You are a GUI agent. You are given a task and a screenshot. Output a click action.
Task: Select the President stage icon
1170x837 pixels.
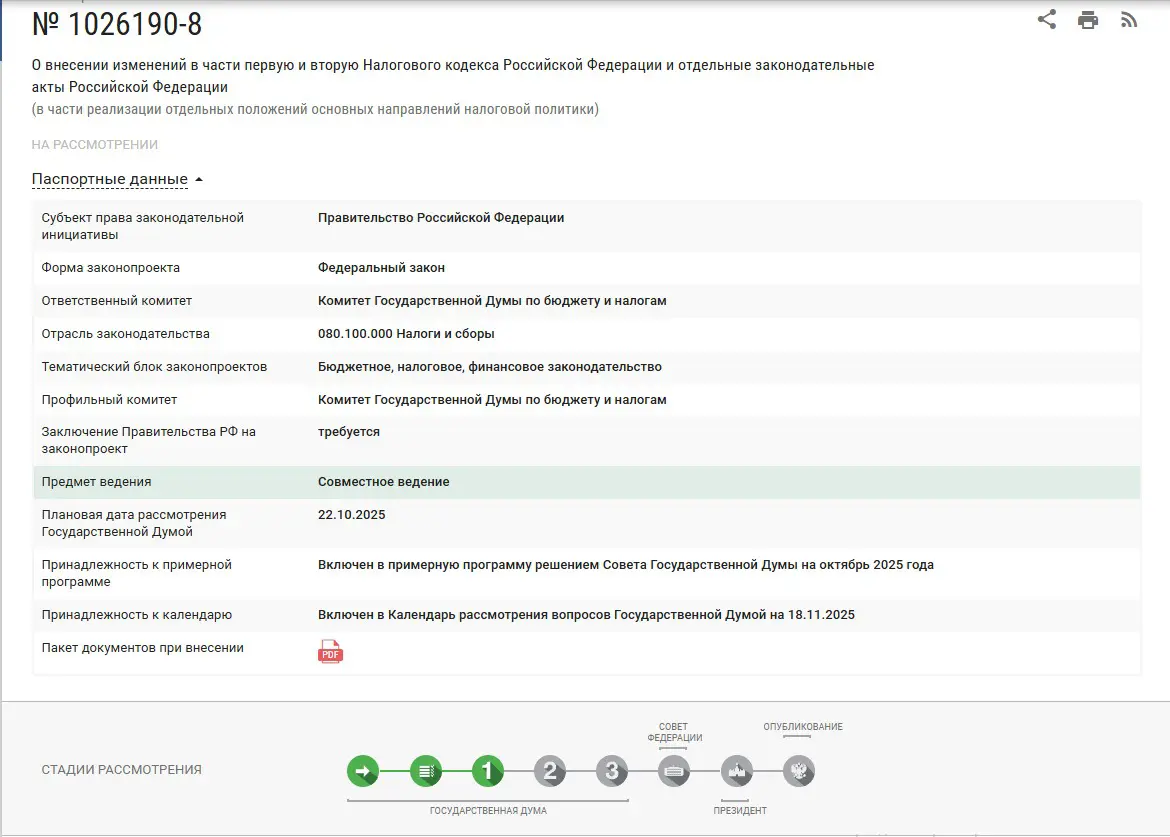pyautogui.click(x=736, y=771)
